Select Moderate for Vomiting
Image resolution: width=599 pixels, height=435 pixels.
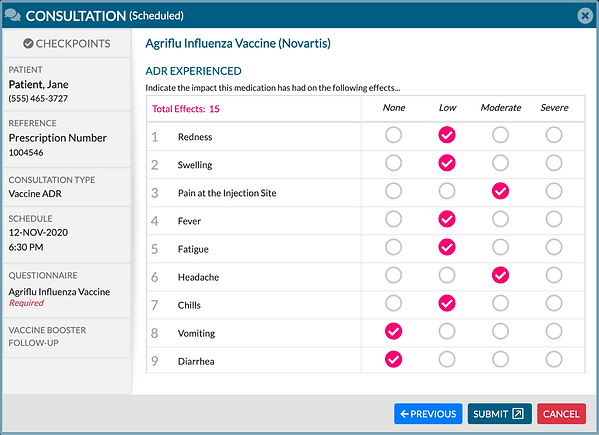(500, 331)
